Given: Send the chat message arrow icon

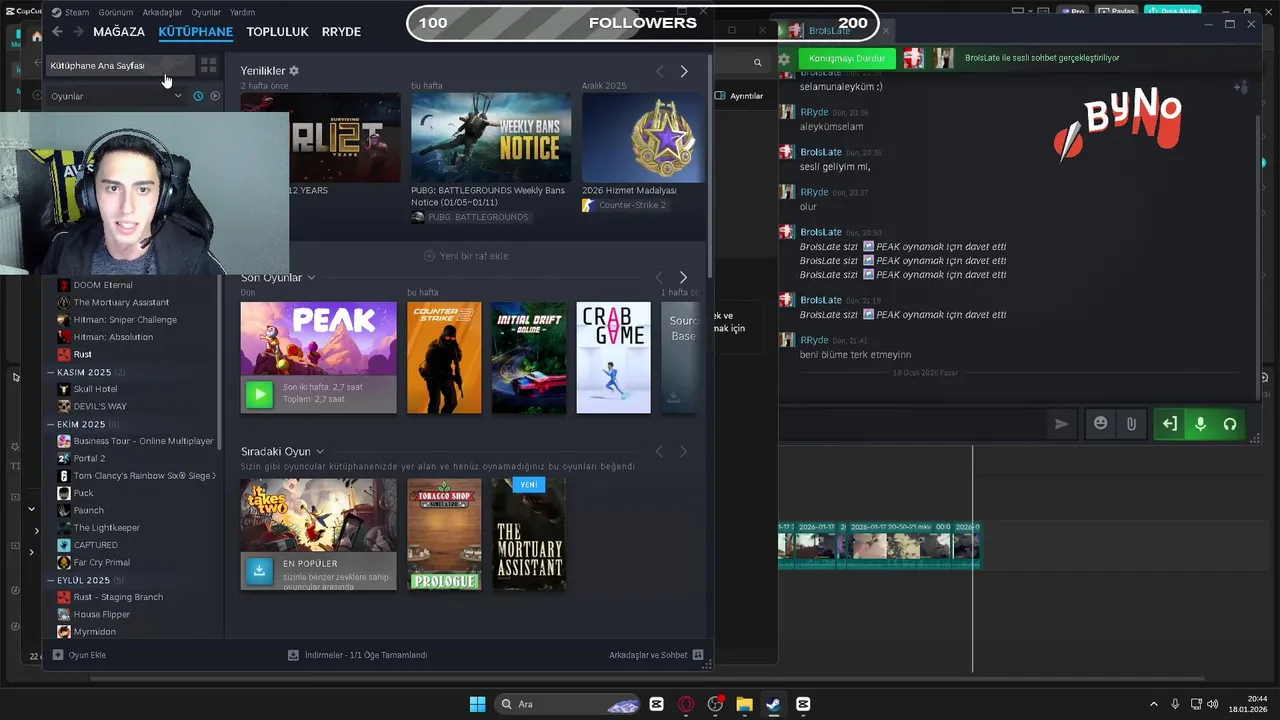Looking at the screenshot, I should [x=1061, y=424].
